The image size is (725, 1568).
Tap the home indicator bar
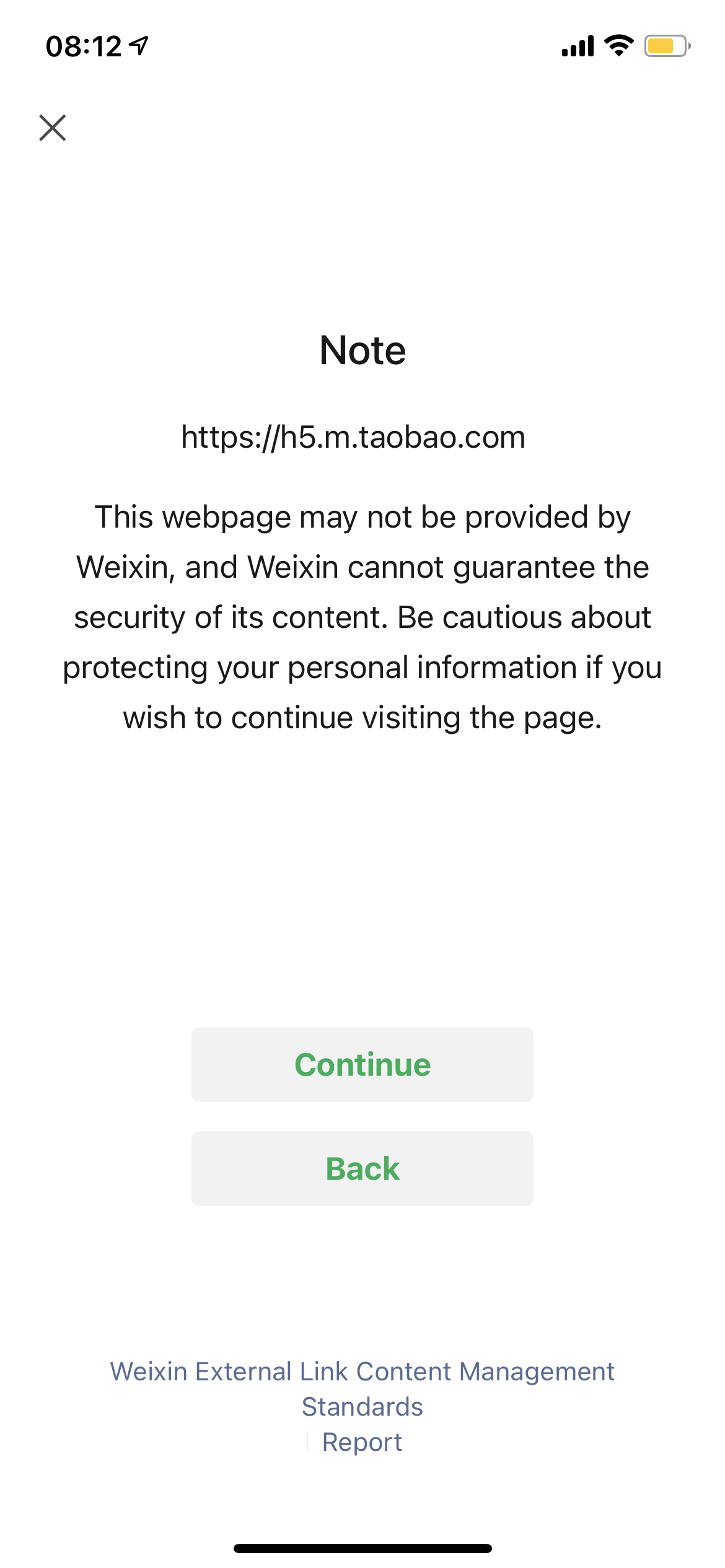362,1548
